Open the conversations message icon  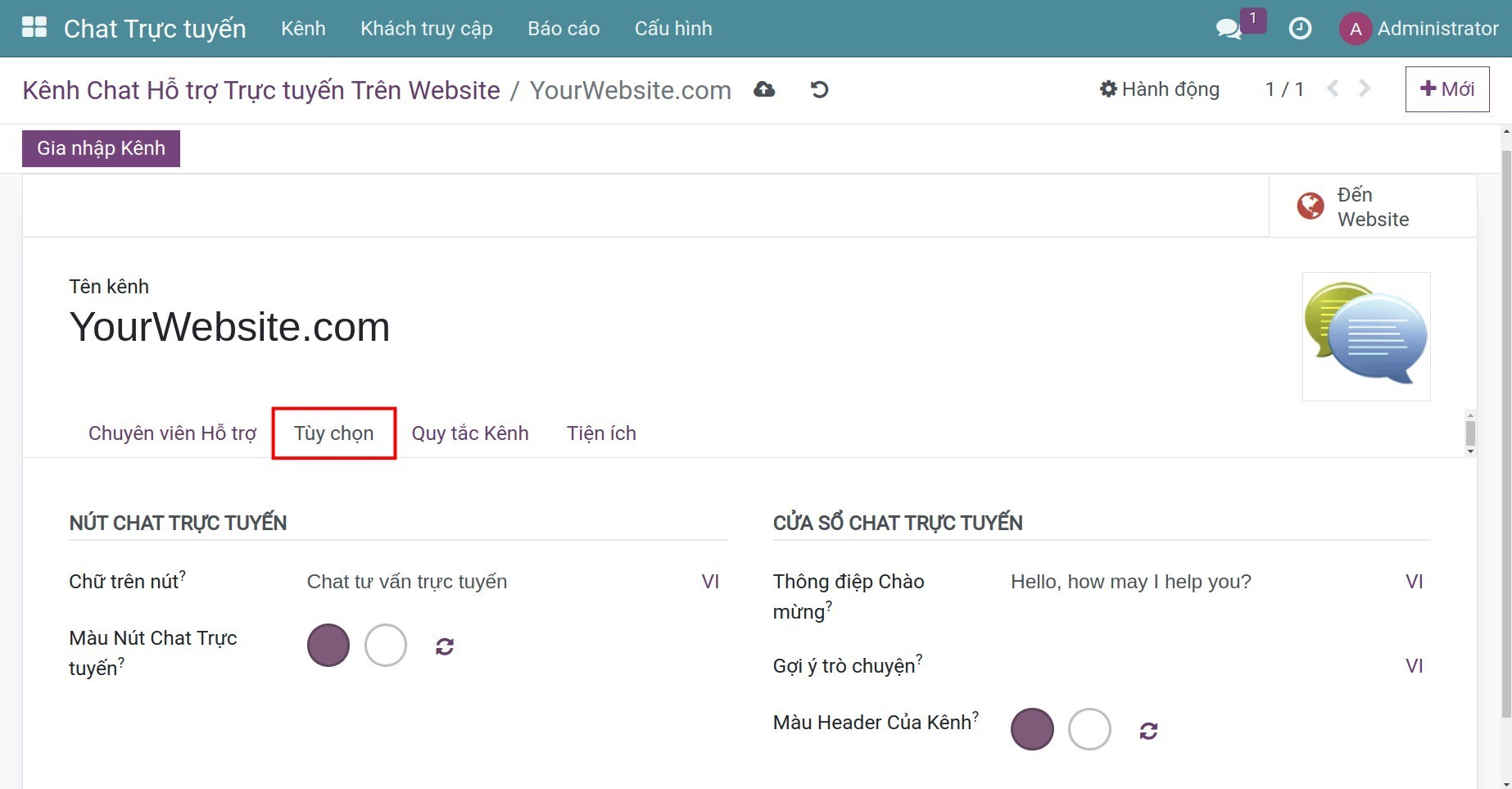[x=1228, y=29]
